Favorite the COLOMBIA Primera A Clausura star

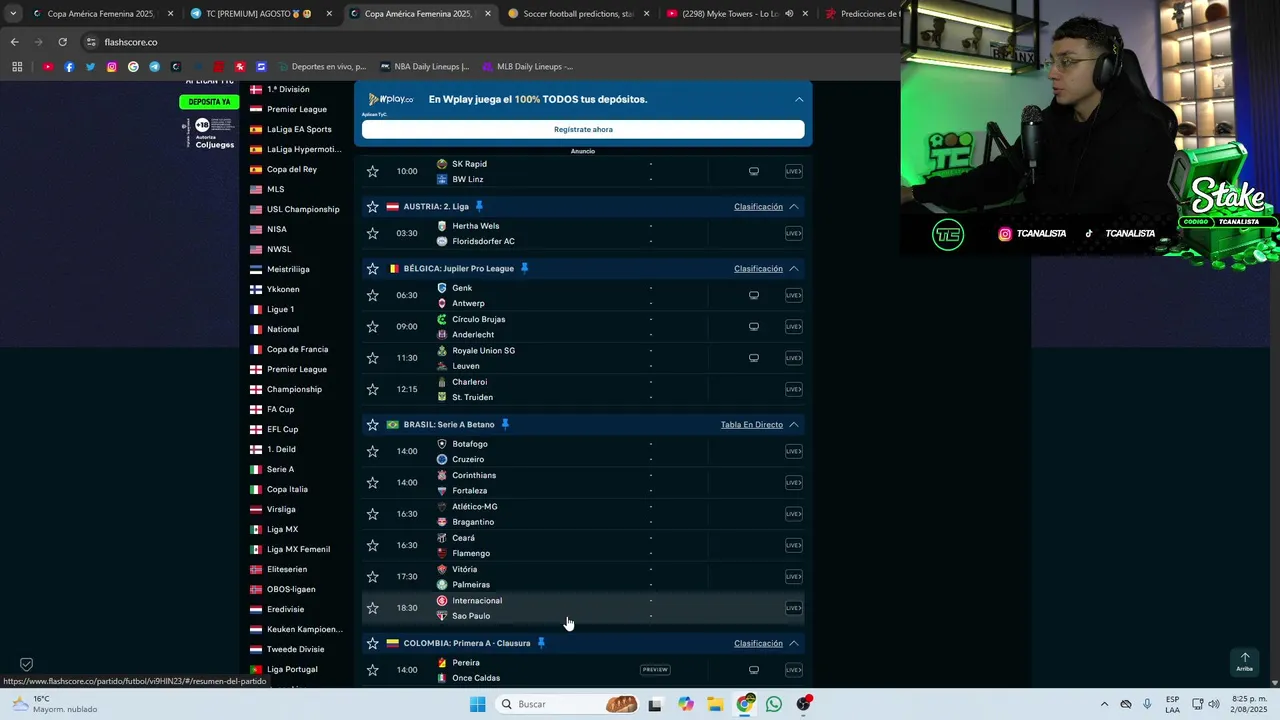click(372, 643)
